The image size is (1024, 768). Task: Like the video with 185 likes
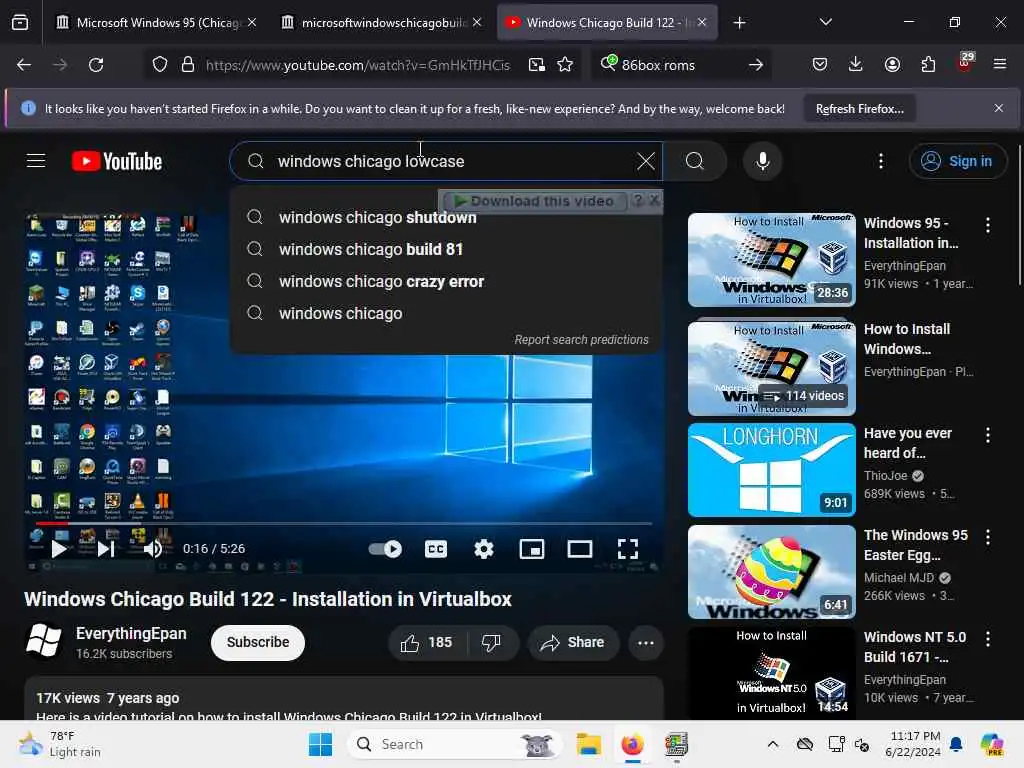point(427,643)
